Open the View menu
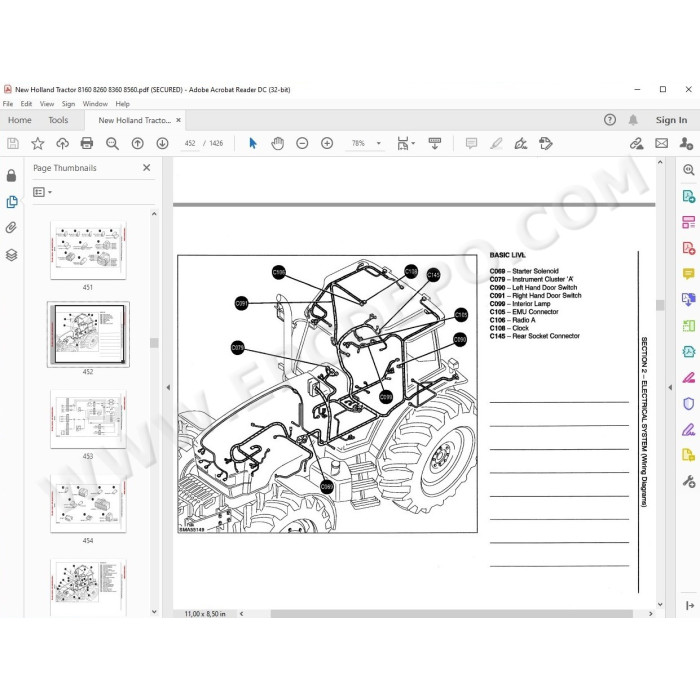The width and height of the screenshot is (700, 700). pos(47,104)
